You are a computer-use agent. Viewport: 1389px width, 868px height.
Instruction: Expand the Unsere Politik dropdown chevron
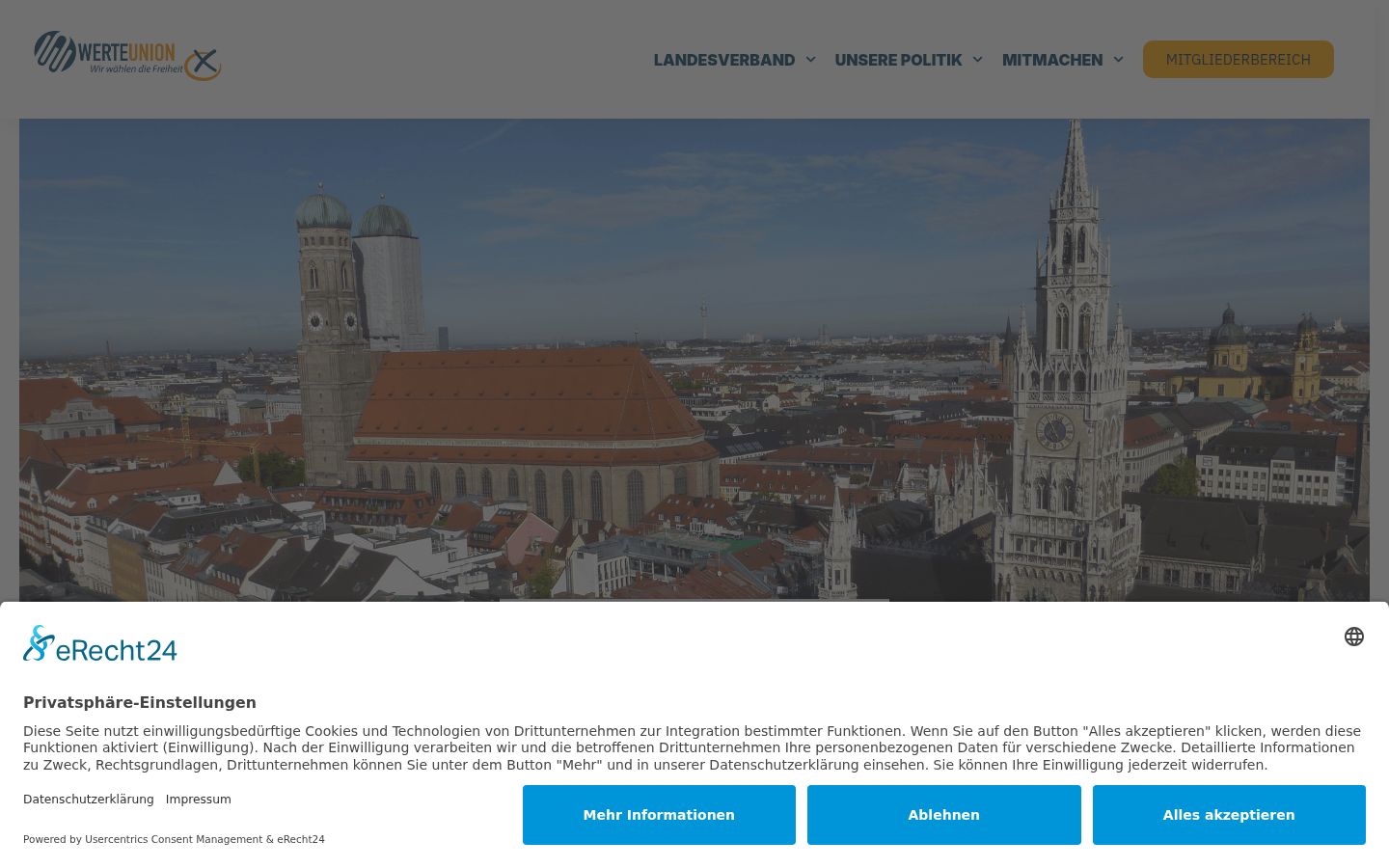[977, 60]
